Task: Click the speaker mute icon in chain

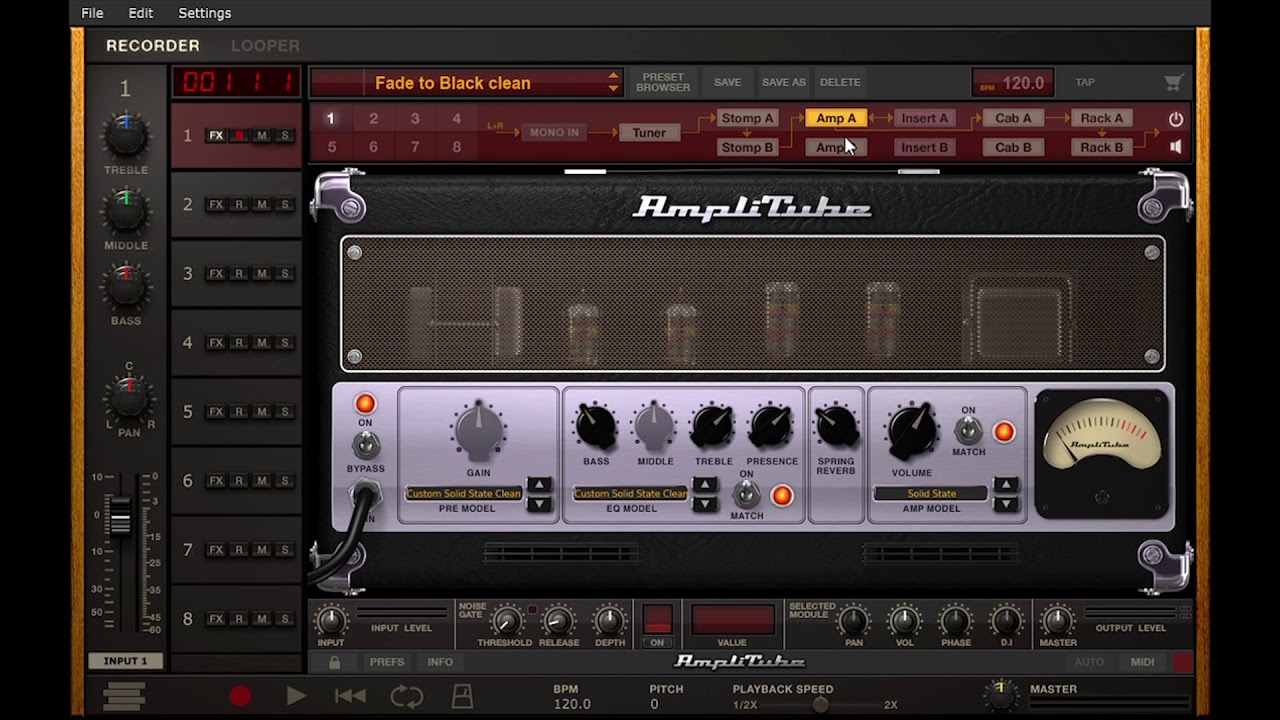Action: pos(1176,147)
